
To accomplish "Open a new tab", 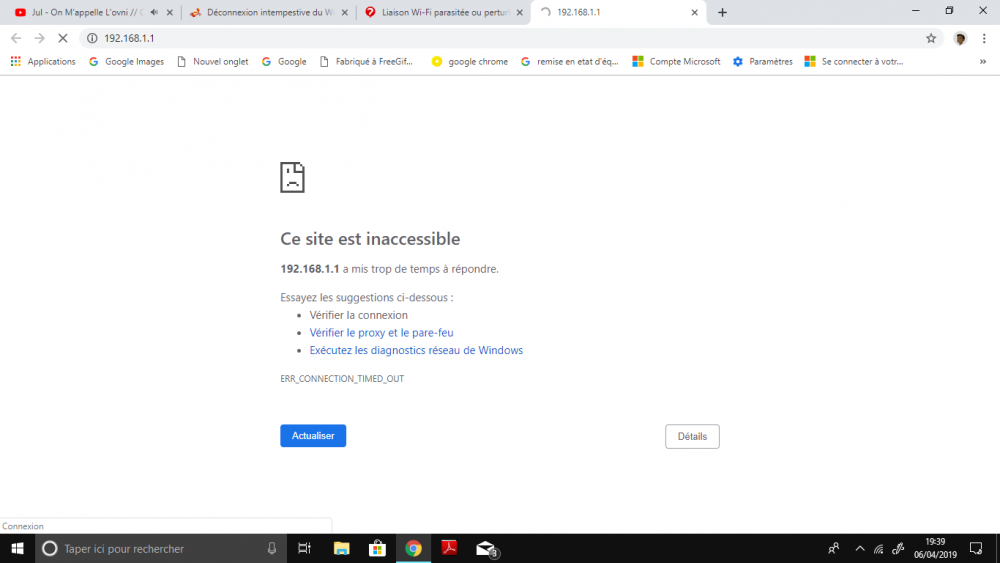I will pos(722,12).
